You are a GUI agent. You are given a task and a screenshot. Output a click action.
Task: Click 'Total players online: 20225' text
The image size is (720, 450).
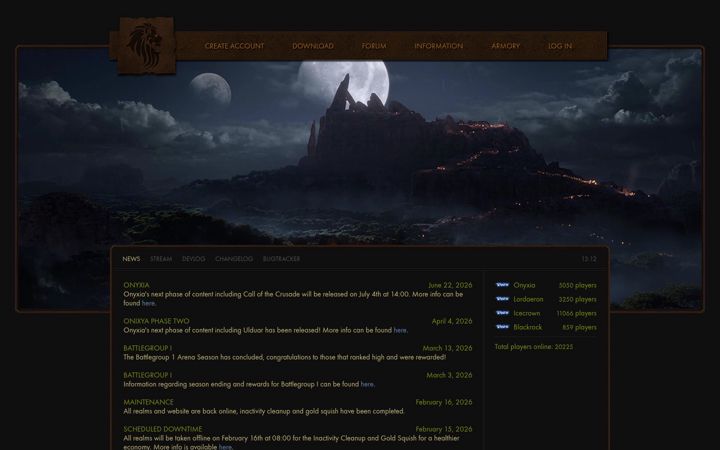[534, 347]
